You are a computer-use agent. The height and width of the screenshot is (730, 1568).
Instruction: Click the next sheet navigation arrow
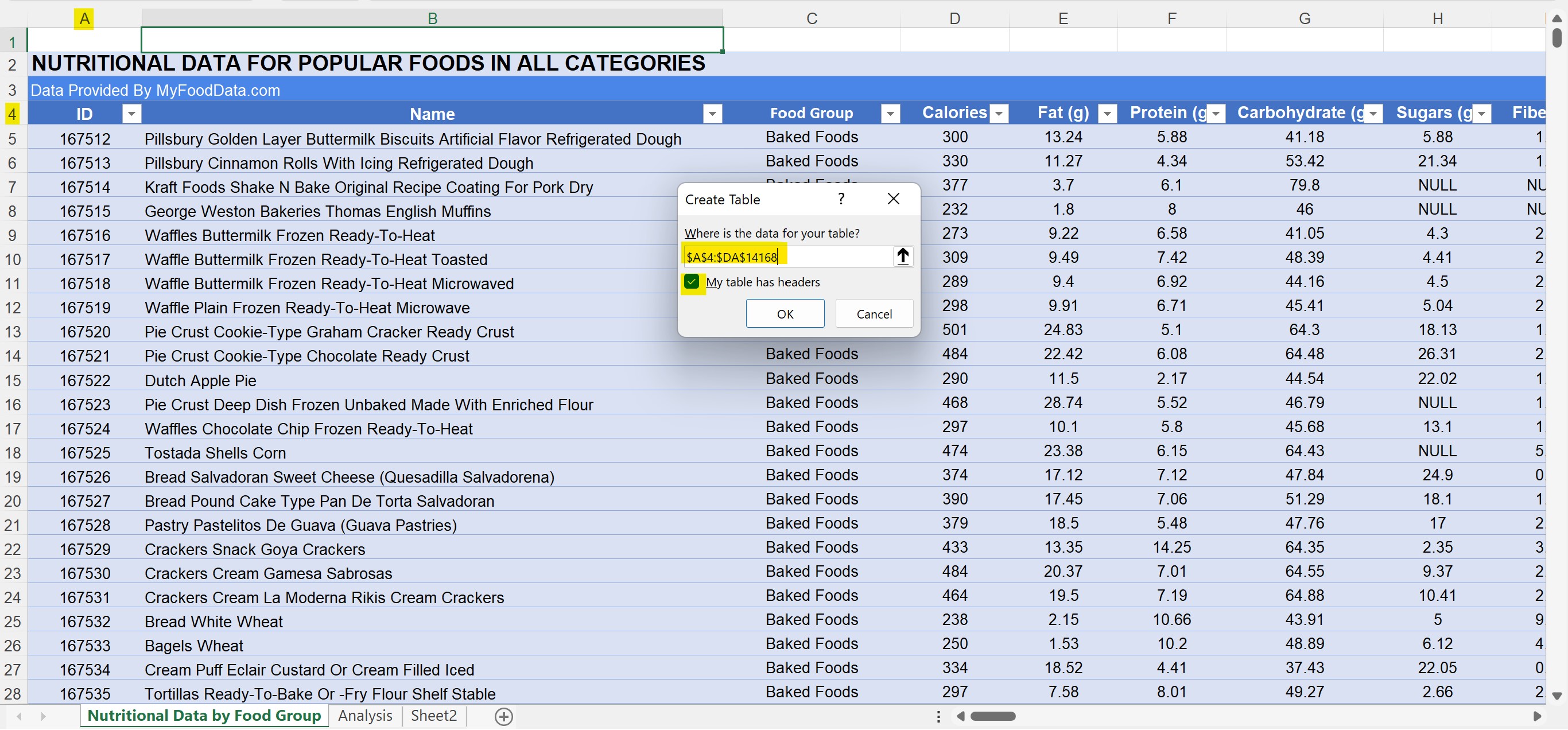pyautogui.click(x=43, y=717)
